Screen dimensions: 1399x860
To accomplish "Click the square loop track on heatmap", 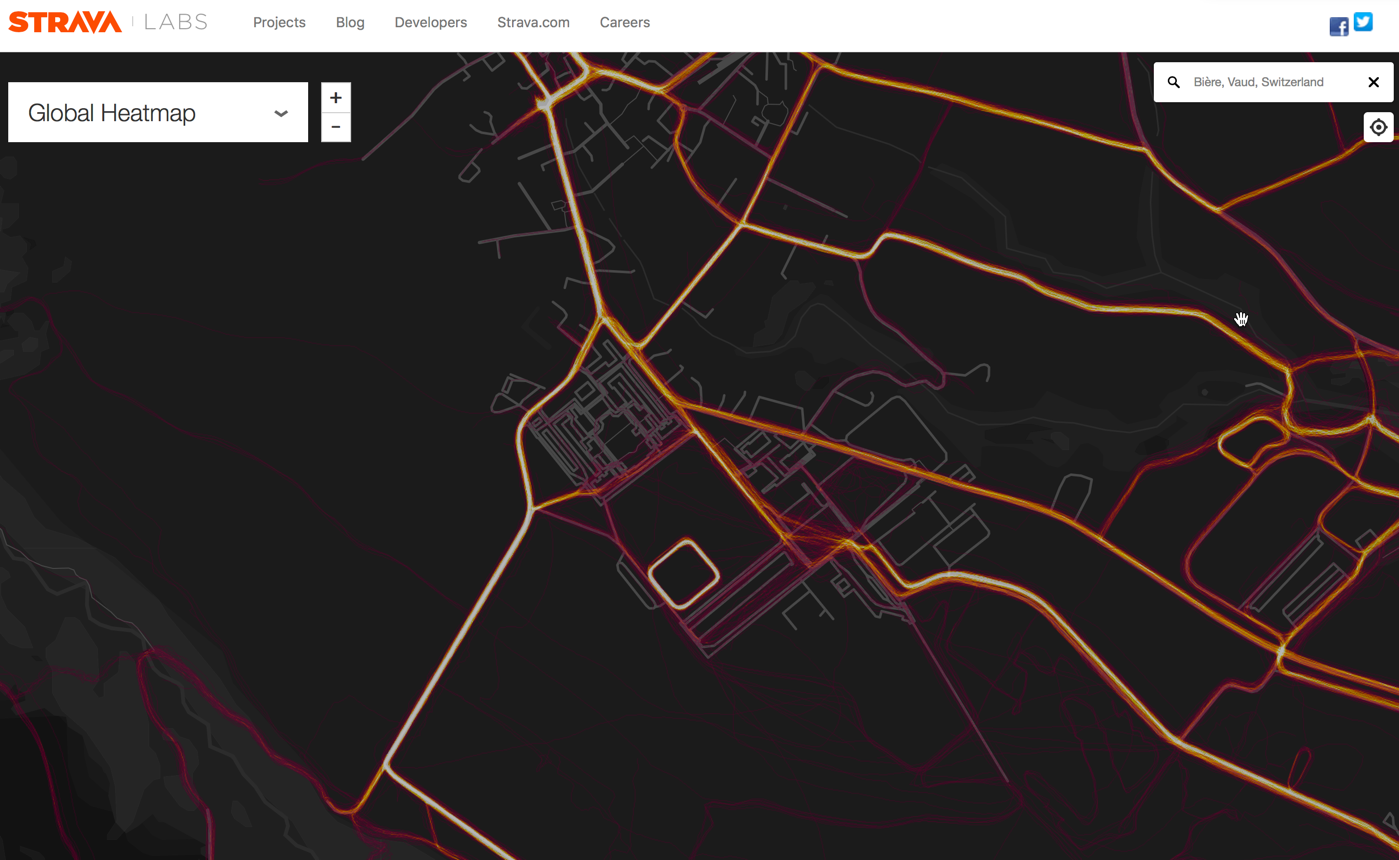I will coord(684,573).
